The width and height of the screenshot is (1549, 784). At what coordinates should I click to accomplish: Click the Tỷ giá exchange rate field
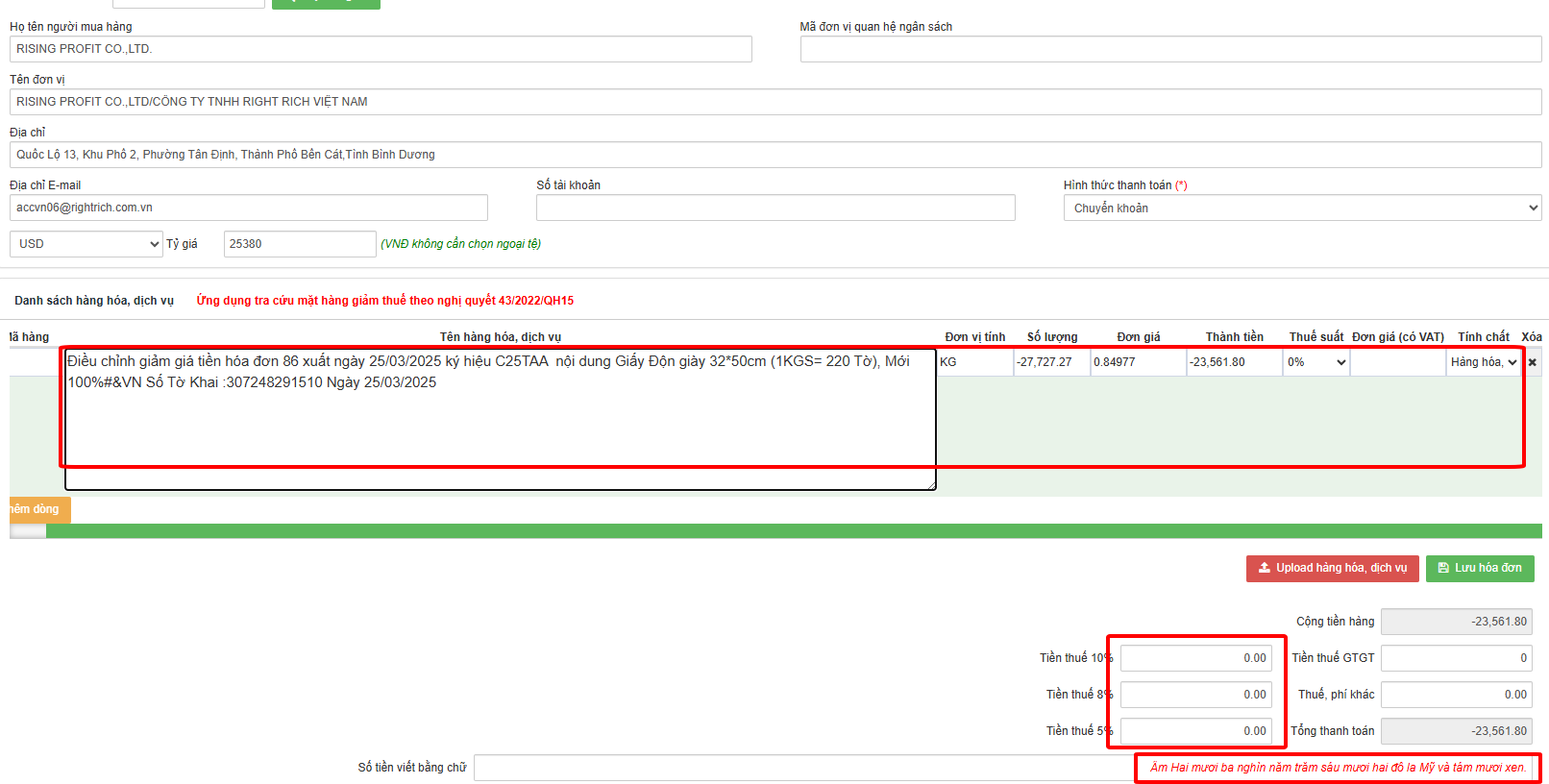299,244
